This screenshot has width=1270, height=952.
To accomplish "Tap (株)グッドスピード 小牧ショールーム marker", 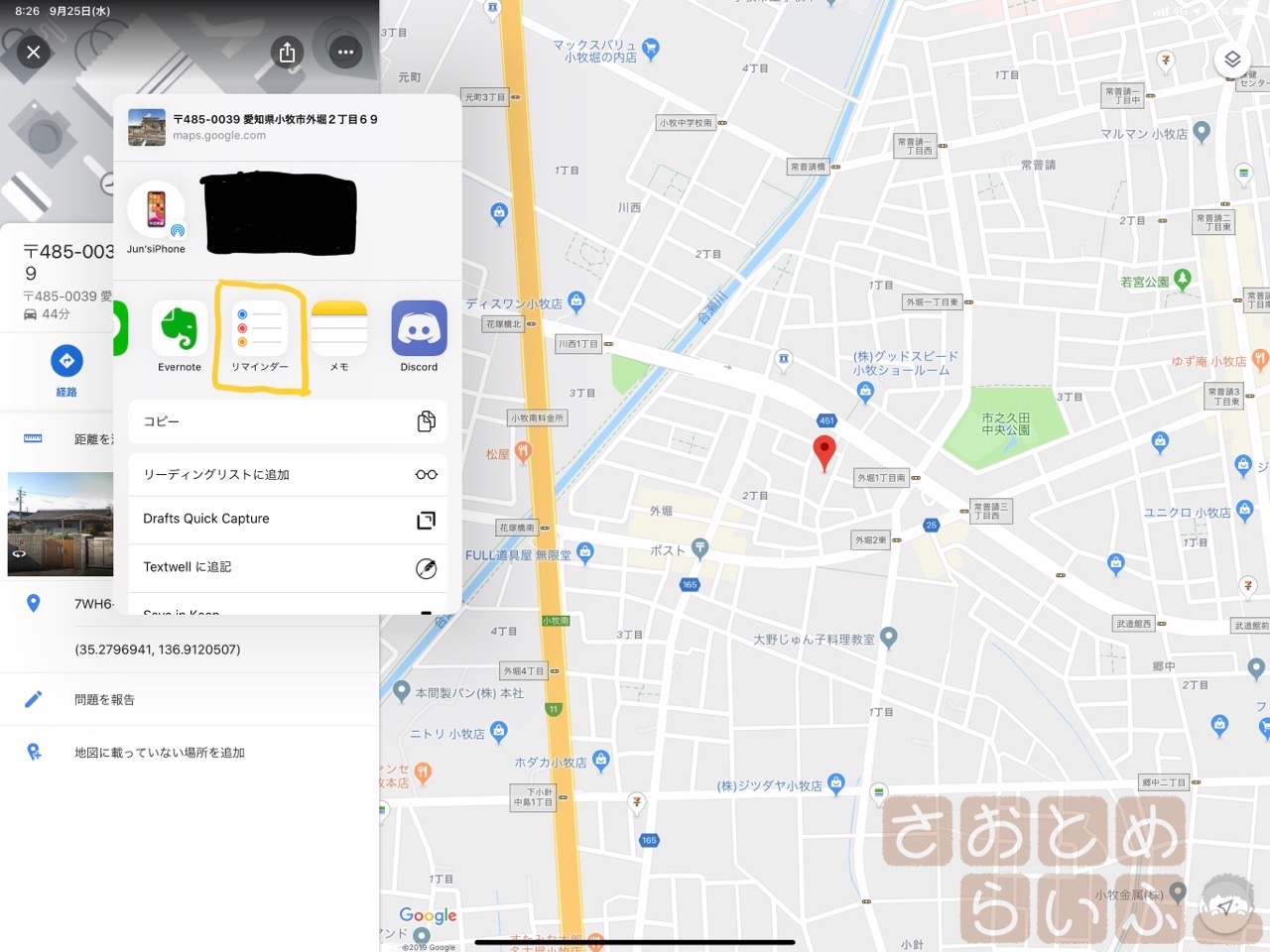I will click(865, 393).
